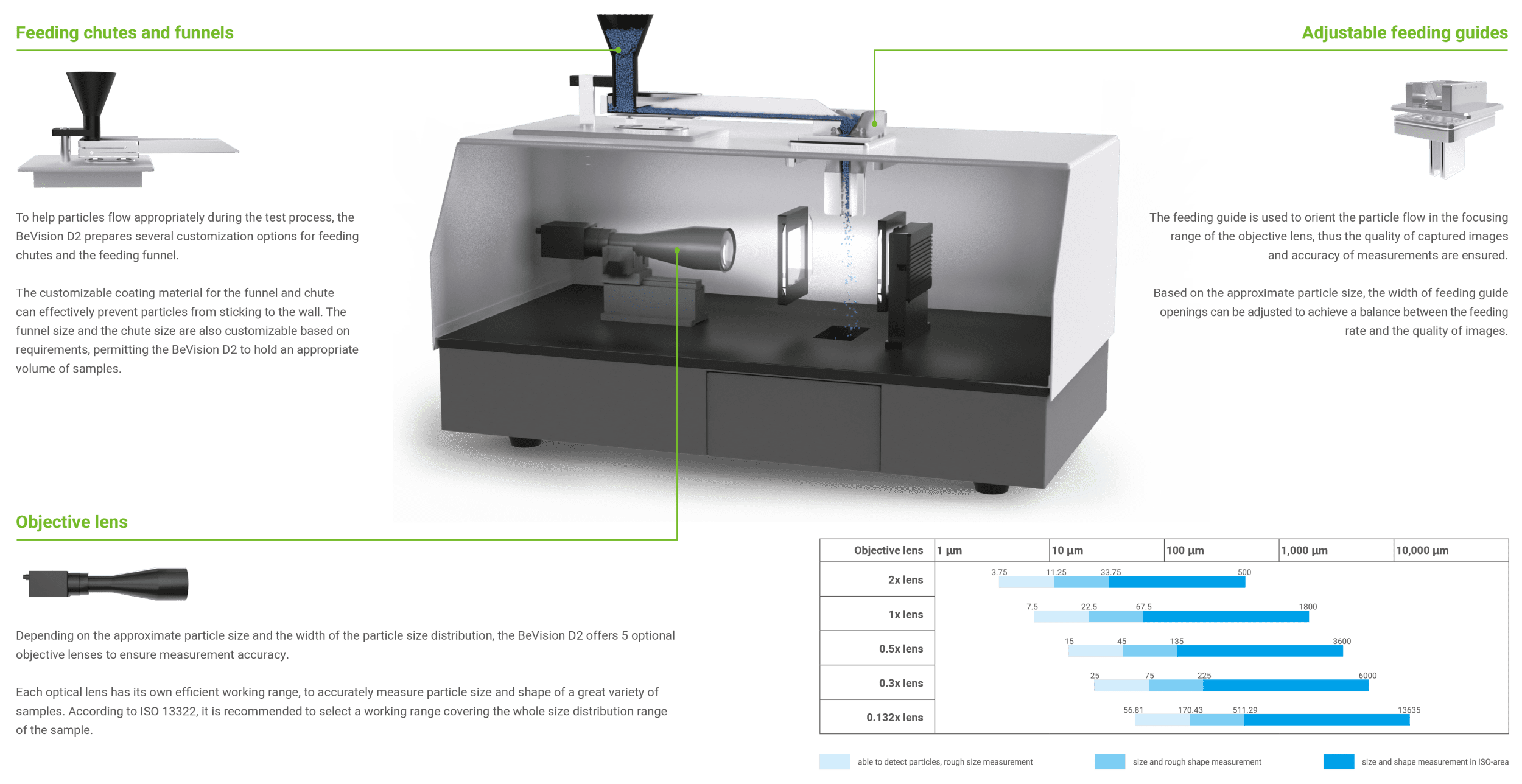1522x784 pixels.
Task: Select the adjustable feeding guide thumbnail
Action: (x=1447, y=128)
